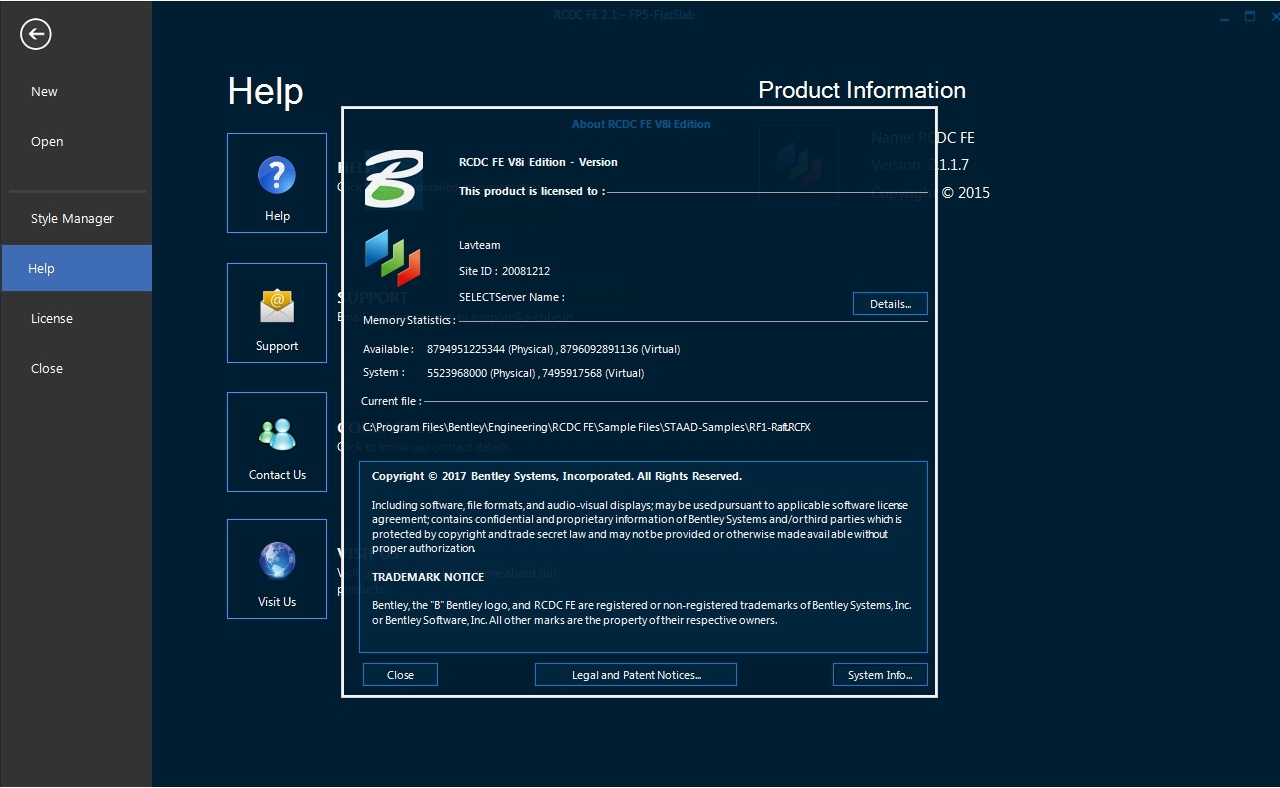Click the Details... button

click(890, 304)
